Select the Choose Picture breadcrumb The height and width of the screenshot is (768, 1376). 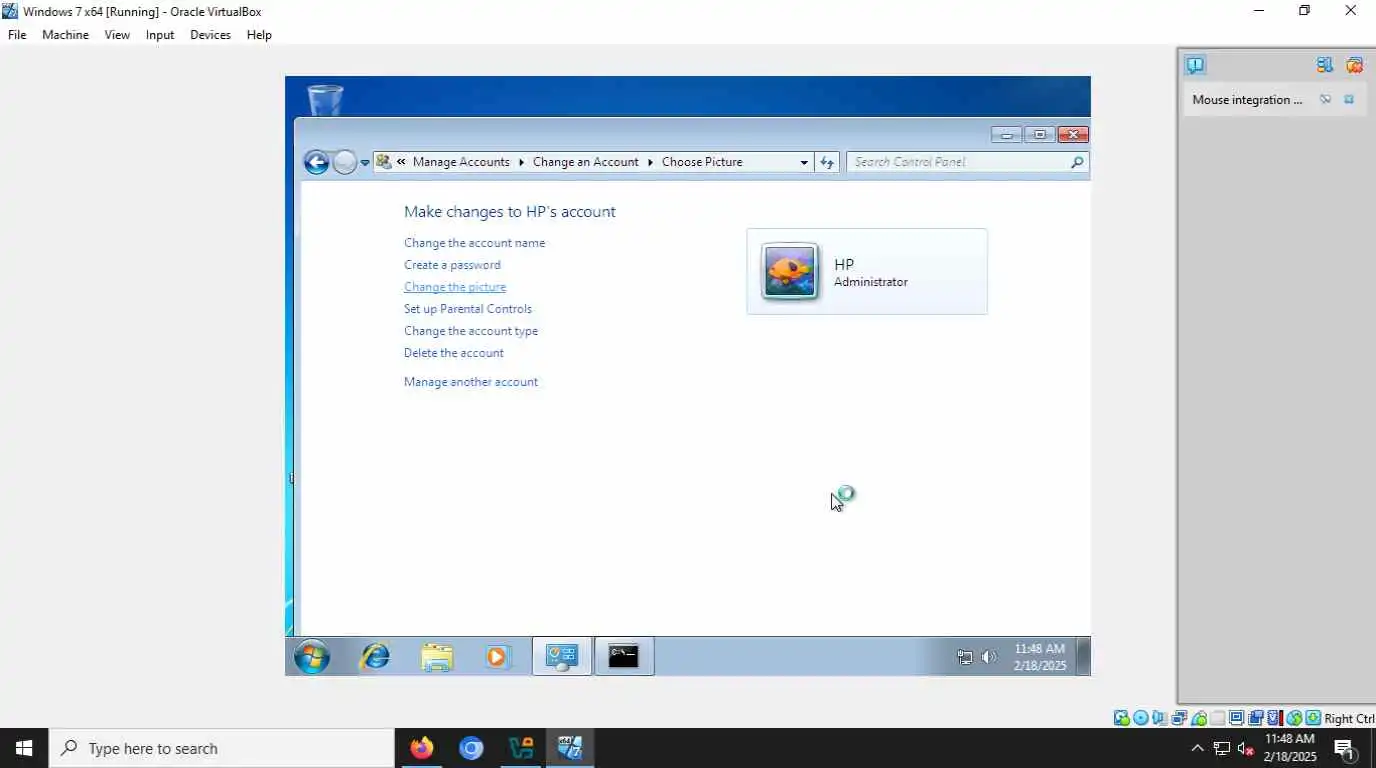[x=702, y=162]
